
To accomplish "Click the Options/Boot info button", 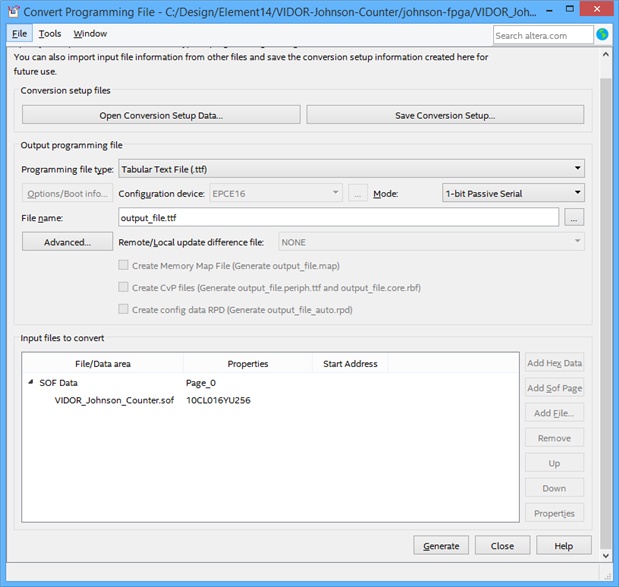I will pos(67,193).
